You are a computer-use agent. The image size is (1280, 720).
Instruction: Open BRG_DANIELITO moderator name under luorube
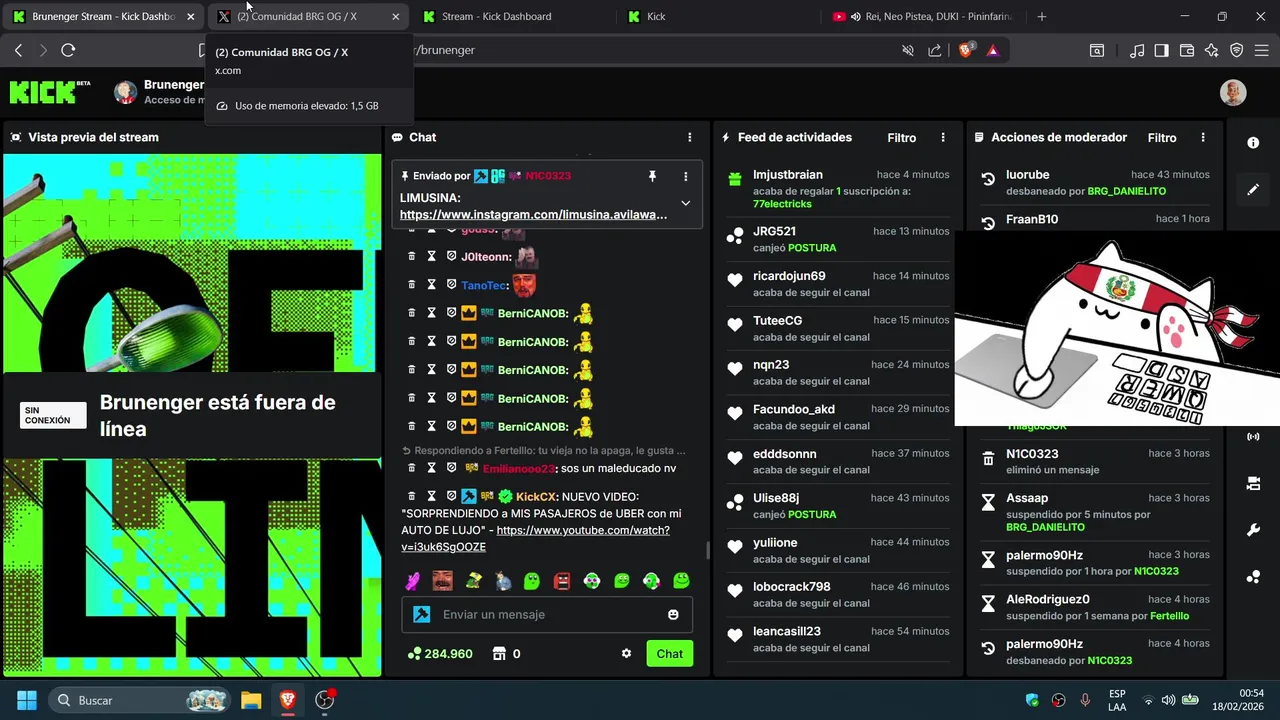point(1126,191)
